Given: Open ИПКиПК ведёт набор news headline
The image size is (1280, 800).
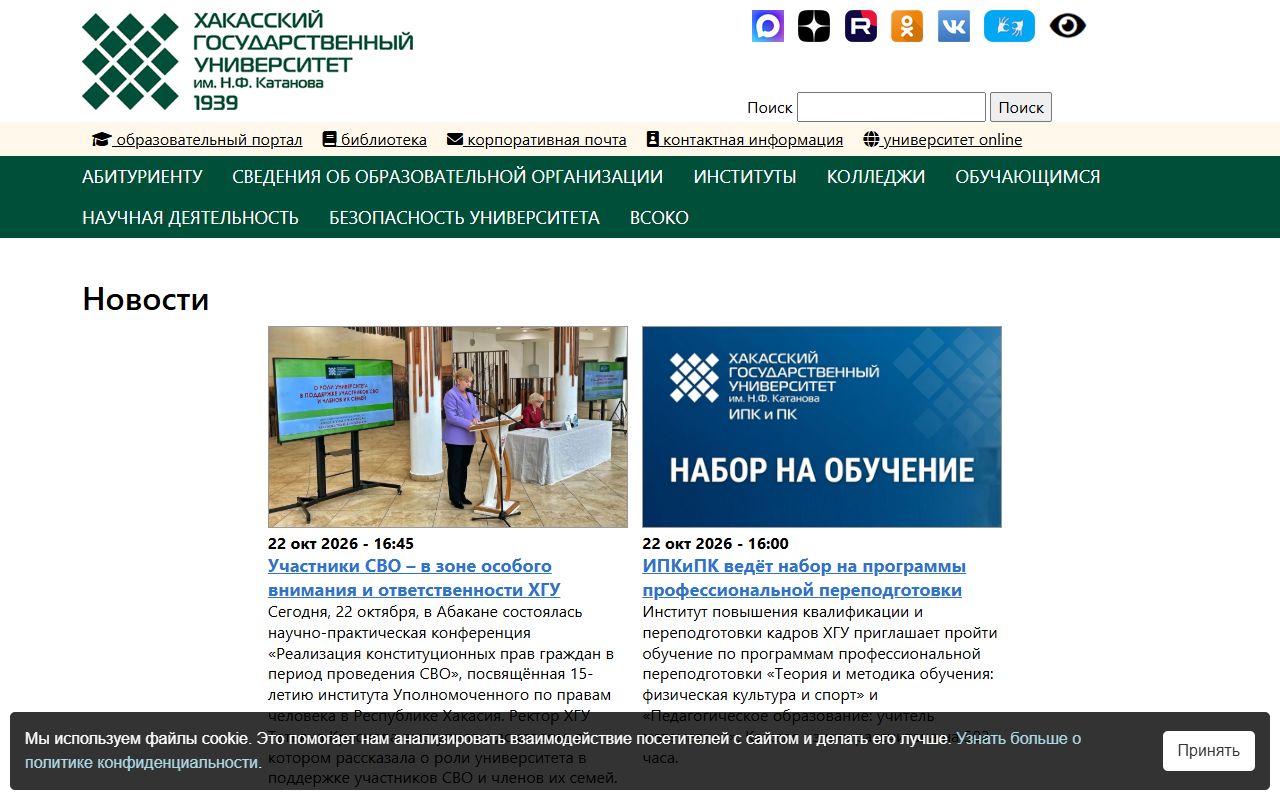Looking at the screenshot, I should tap(804, 578).
